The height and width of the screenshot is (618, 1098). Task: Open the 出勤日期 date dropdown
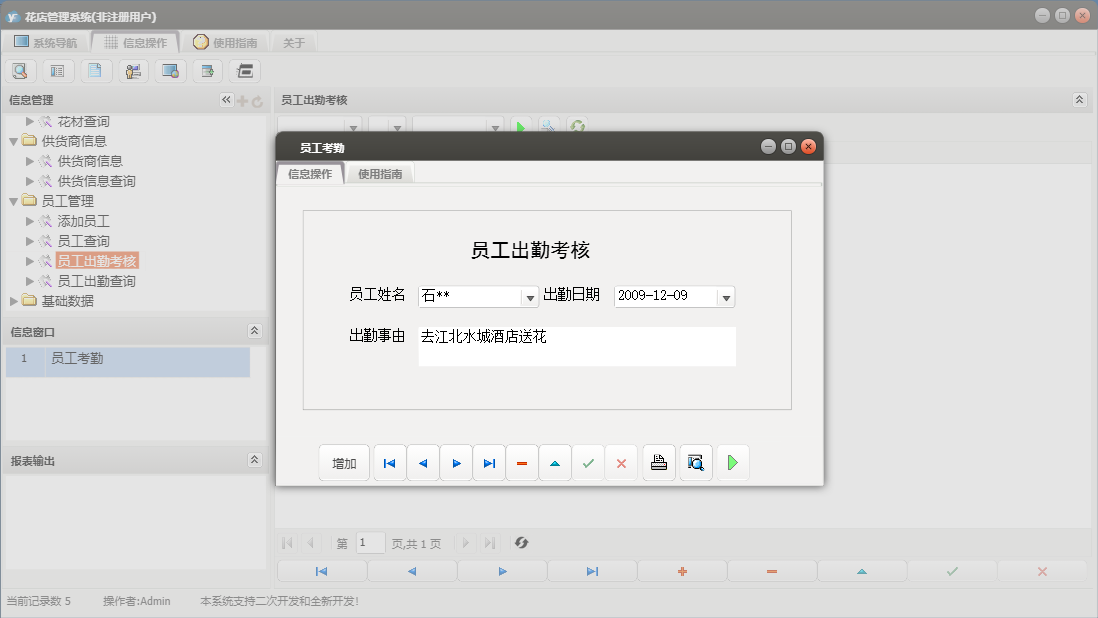(726, 296)
